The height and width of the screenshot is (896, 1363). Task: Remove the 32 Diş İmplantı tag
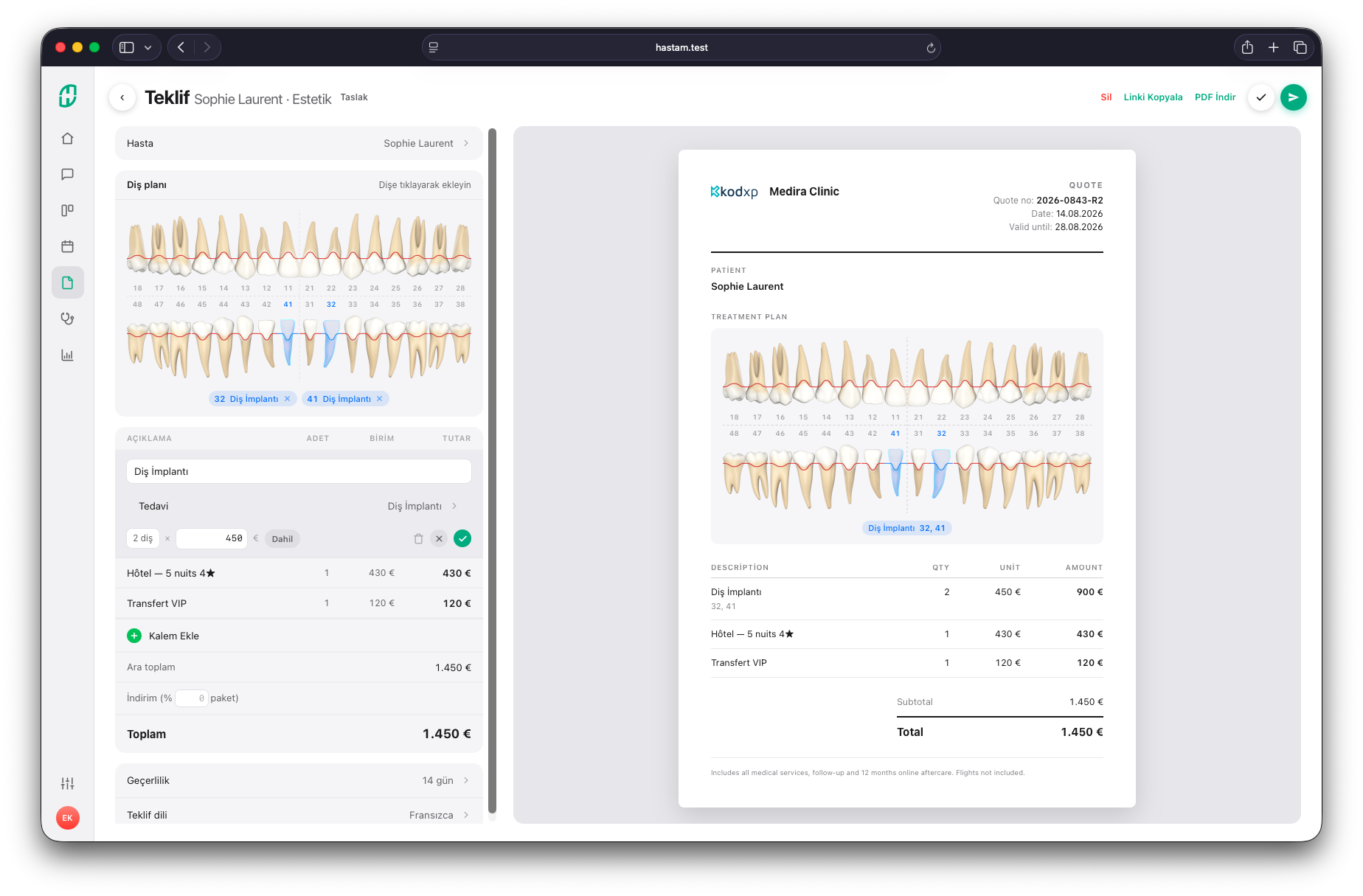(x=287, y=399)
